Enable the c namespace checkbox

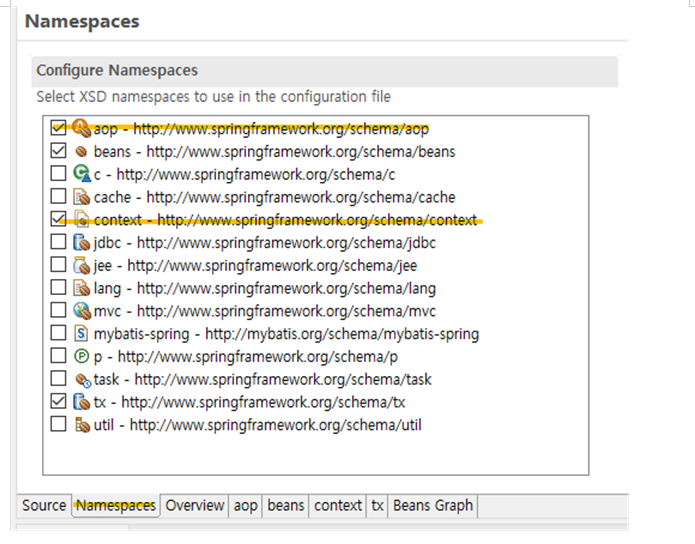tap(59, 173)
